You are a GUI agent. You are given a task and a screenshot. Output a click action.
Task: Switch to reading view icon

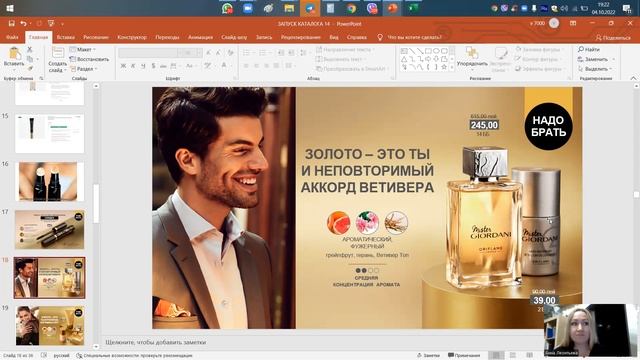click(529, 356)
